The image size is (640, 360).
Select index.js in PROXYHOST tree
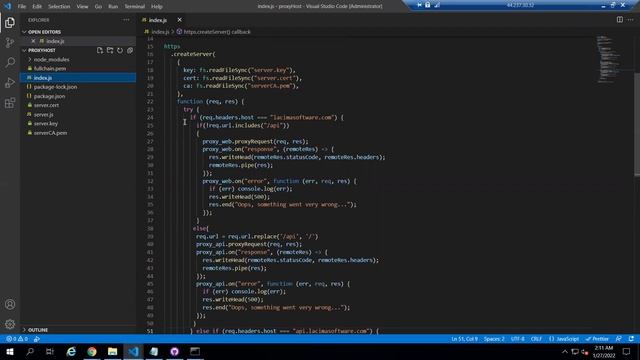click(78, 78)
